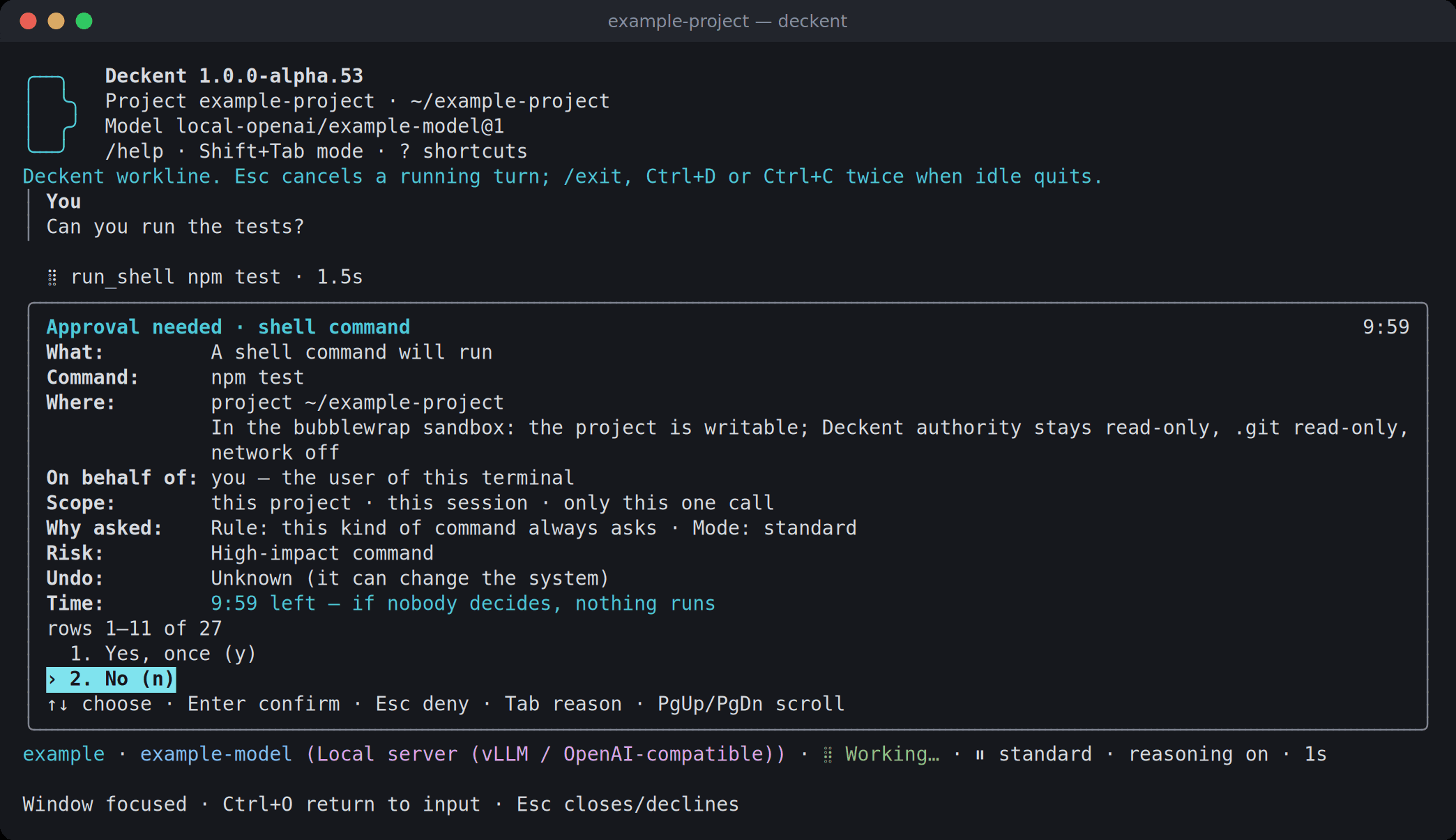Click the spinner icon before Working…

(x=828, y=755)
